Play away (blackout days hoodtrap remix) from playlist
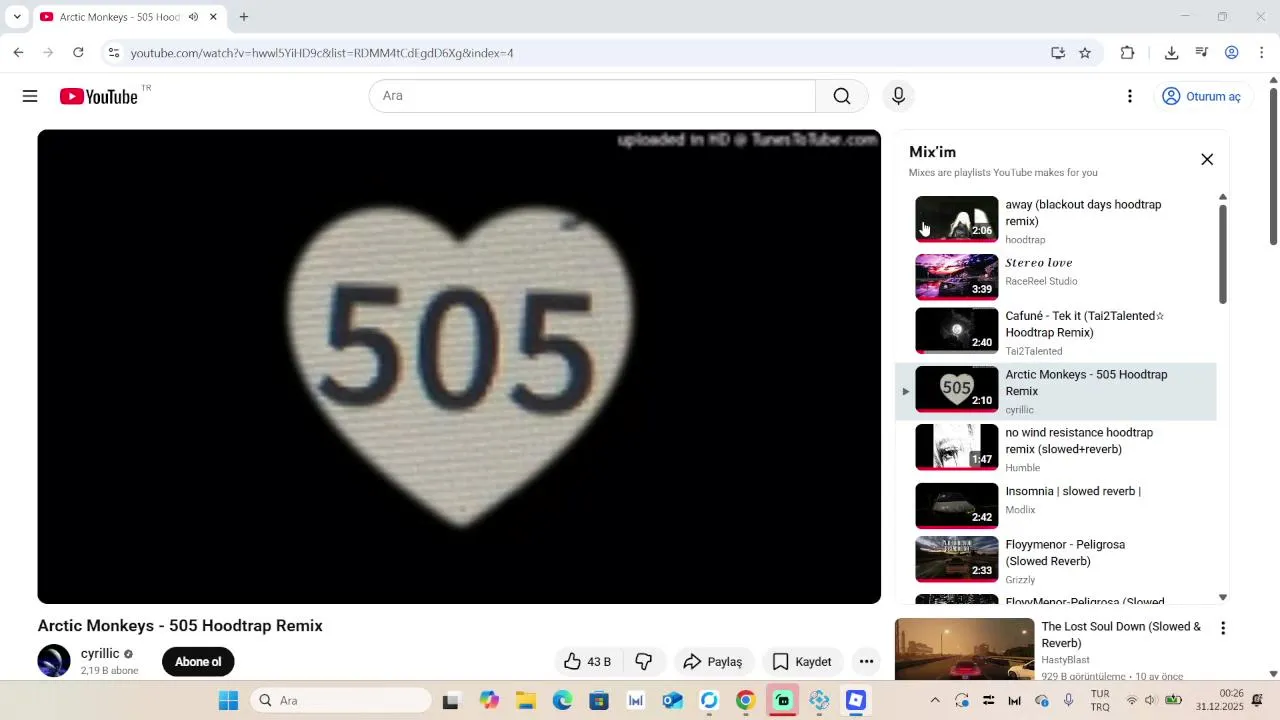1280x720 pixels. click(x=1056, y=220)
